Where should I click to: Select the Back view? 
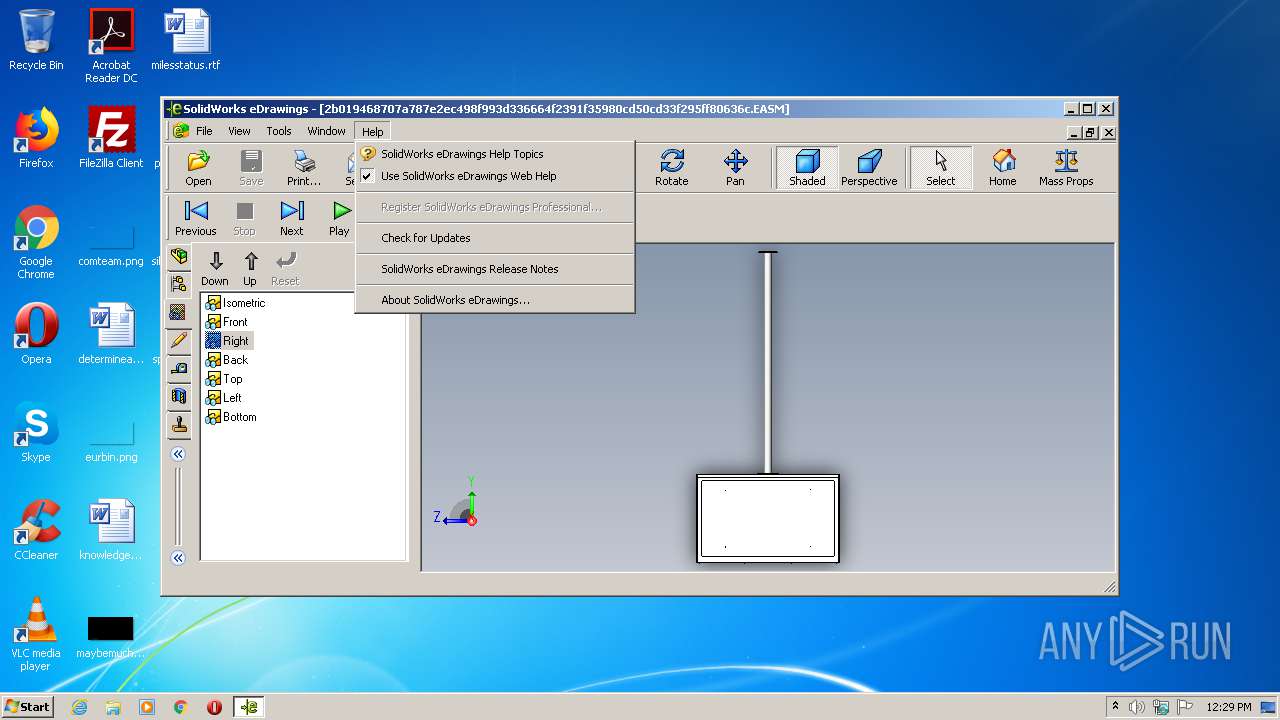(226, 360)
